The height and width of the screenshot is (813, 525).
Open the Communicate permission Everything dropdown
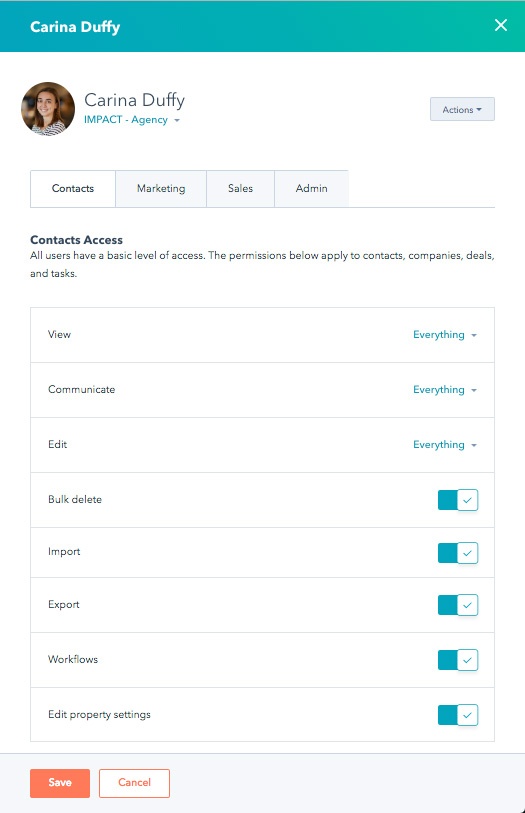point(445,390)
